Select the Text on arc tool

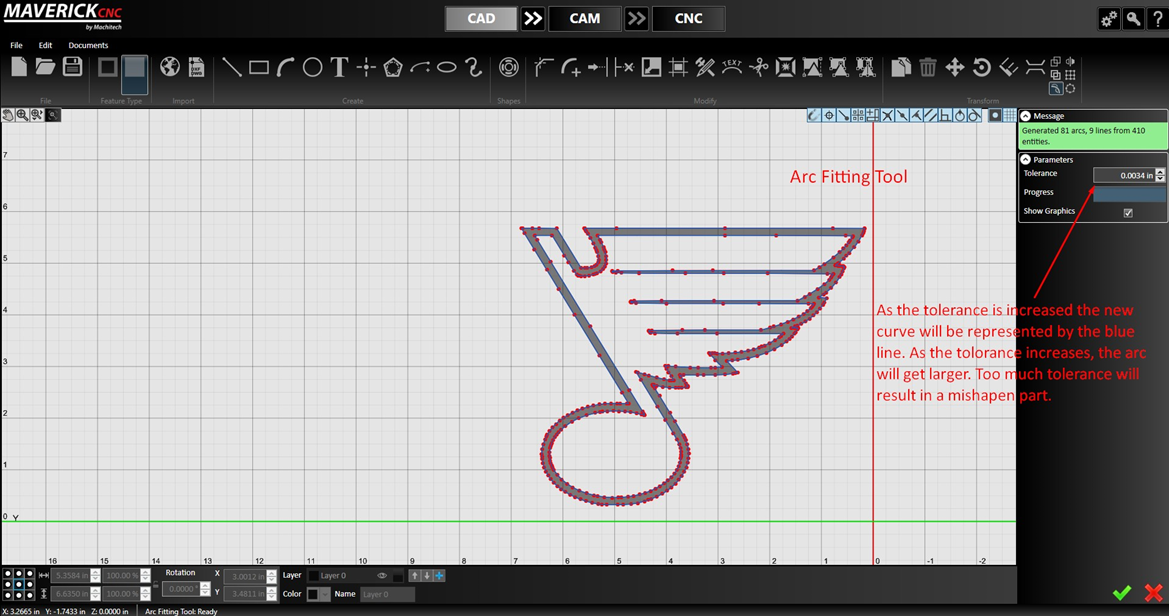[732, 68]
